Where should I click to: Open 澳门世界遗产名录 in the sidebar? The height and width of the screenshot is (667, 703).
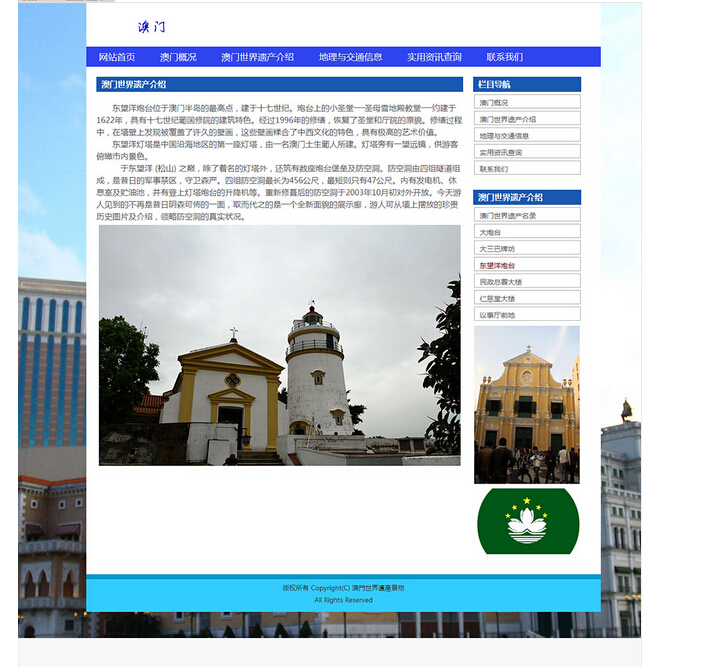pyautogui.click(x=526, y=215)
